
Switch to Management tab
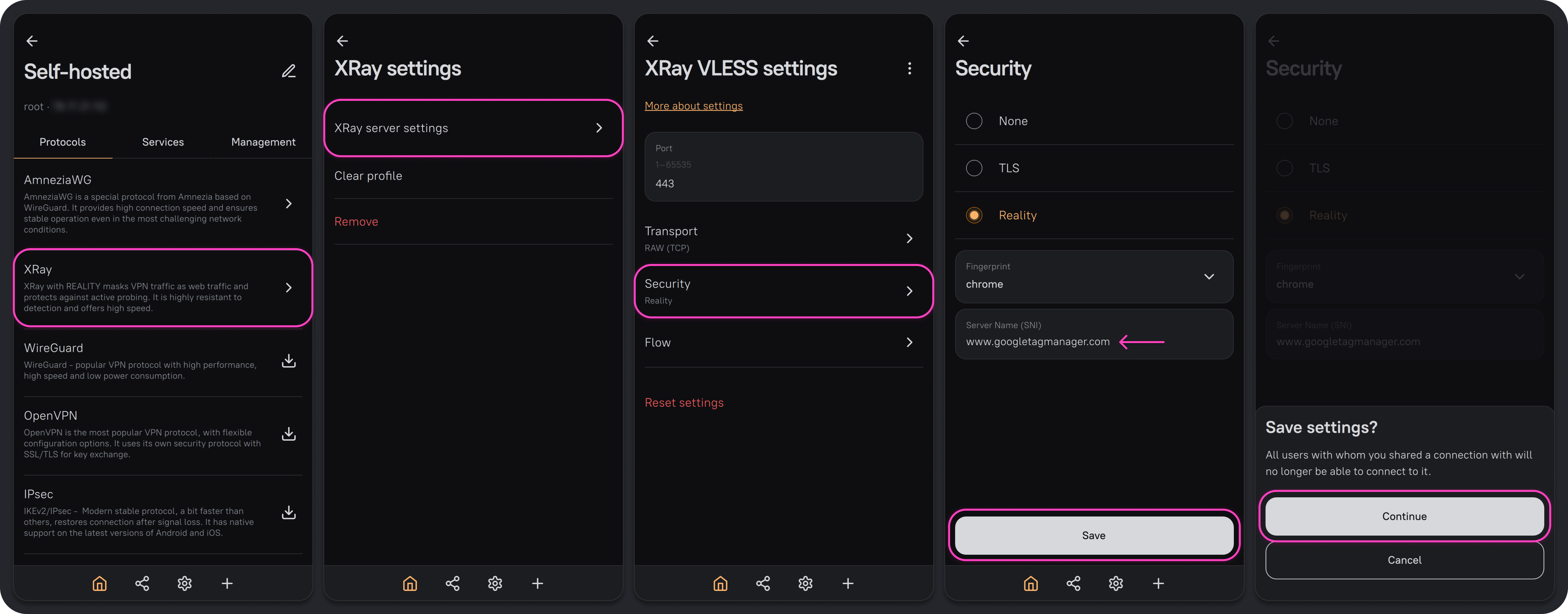263,142
